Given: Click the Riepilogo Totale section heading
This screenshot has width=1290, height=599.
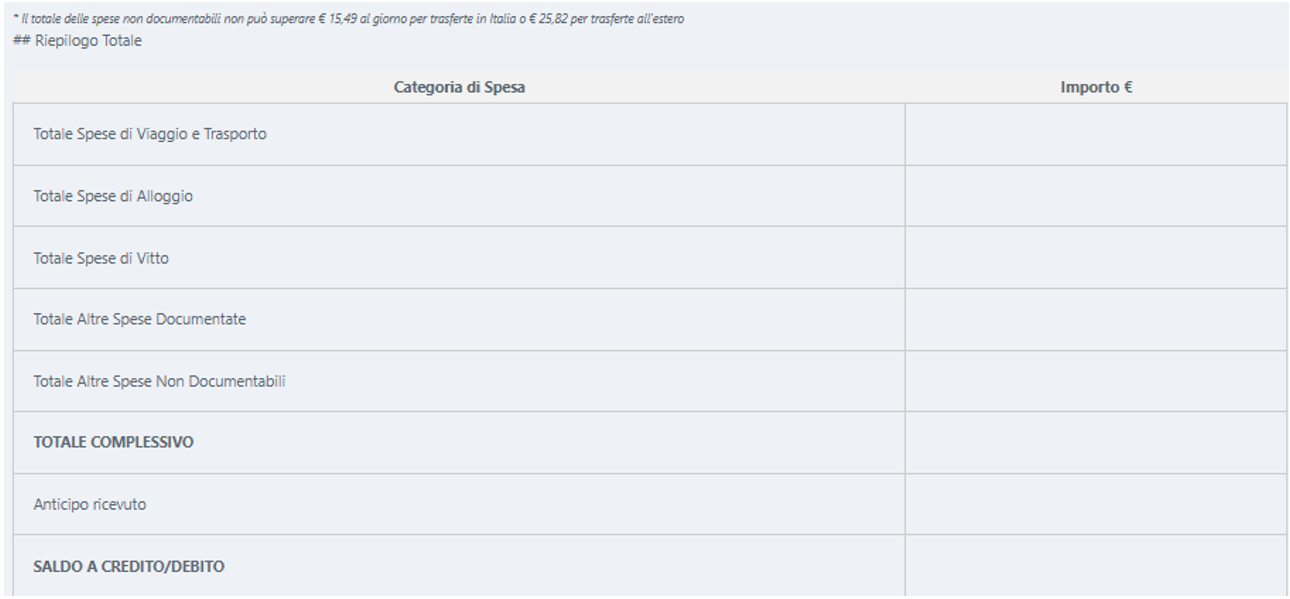Looking at the screenshot, I should 77,40.
